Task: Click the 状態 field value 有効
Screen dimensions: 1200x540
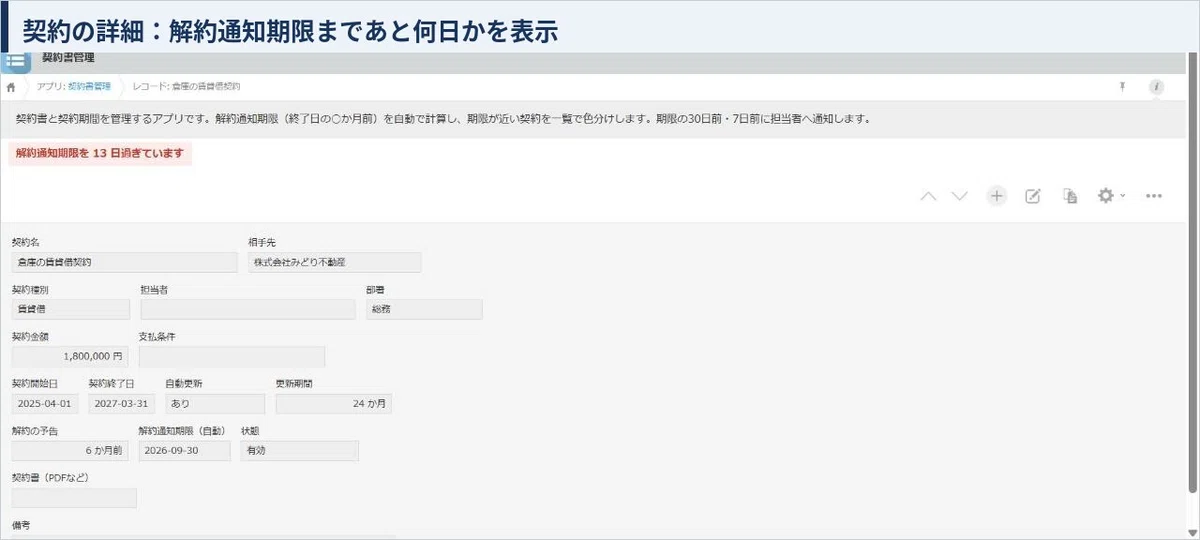Action: point(299,451)
